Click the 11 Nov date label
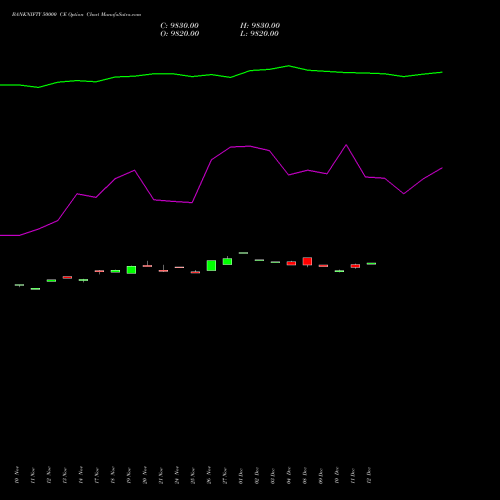 pos(33,475)
